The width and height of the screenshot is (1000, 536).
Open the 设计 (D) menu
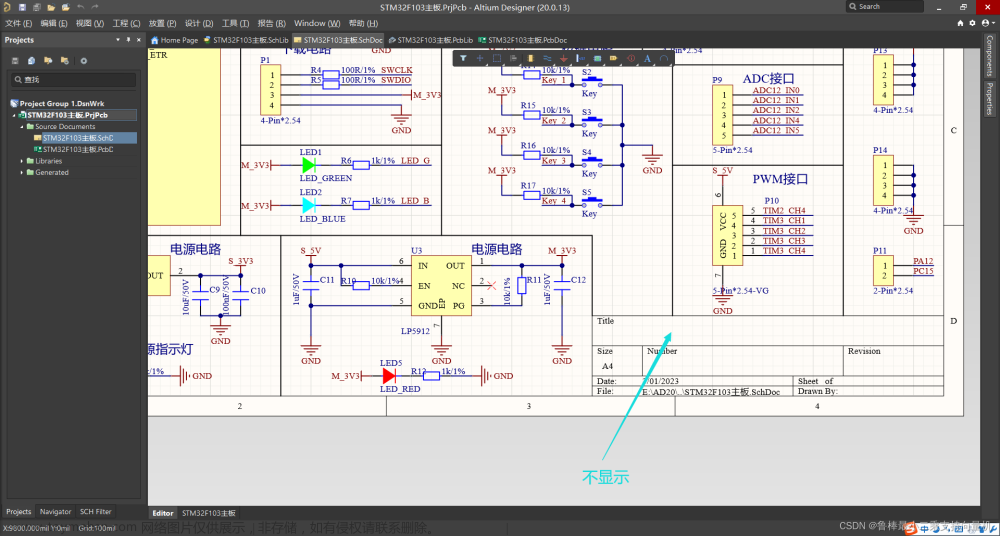click(199, 23)
